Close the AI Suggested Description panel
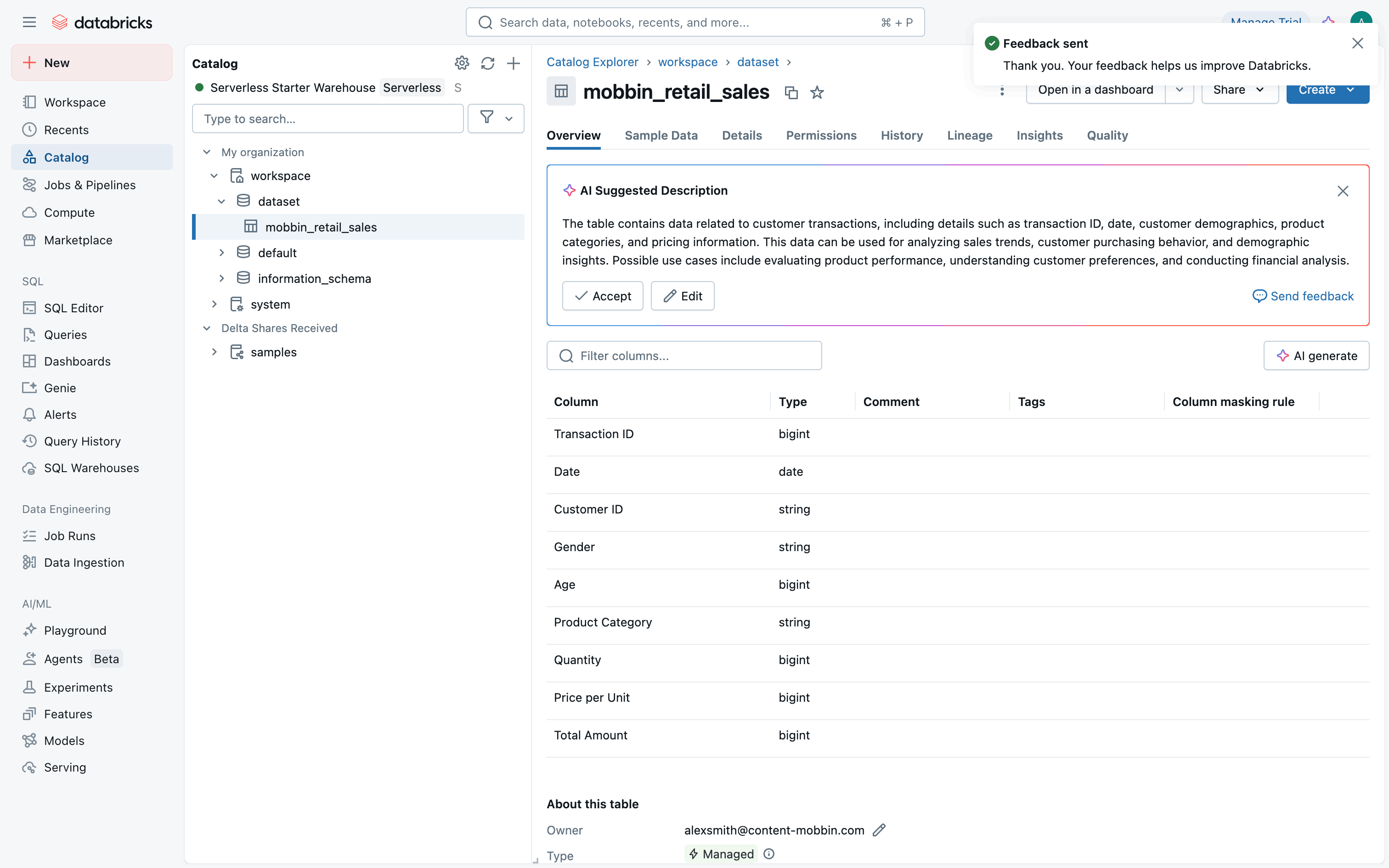This screenshot has width=1389, height=868. pyautogui.click(x=1343, y=191)
